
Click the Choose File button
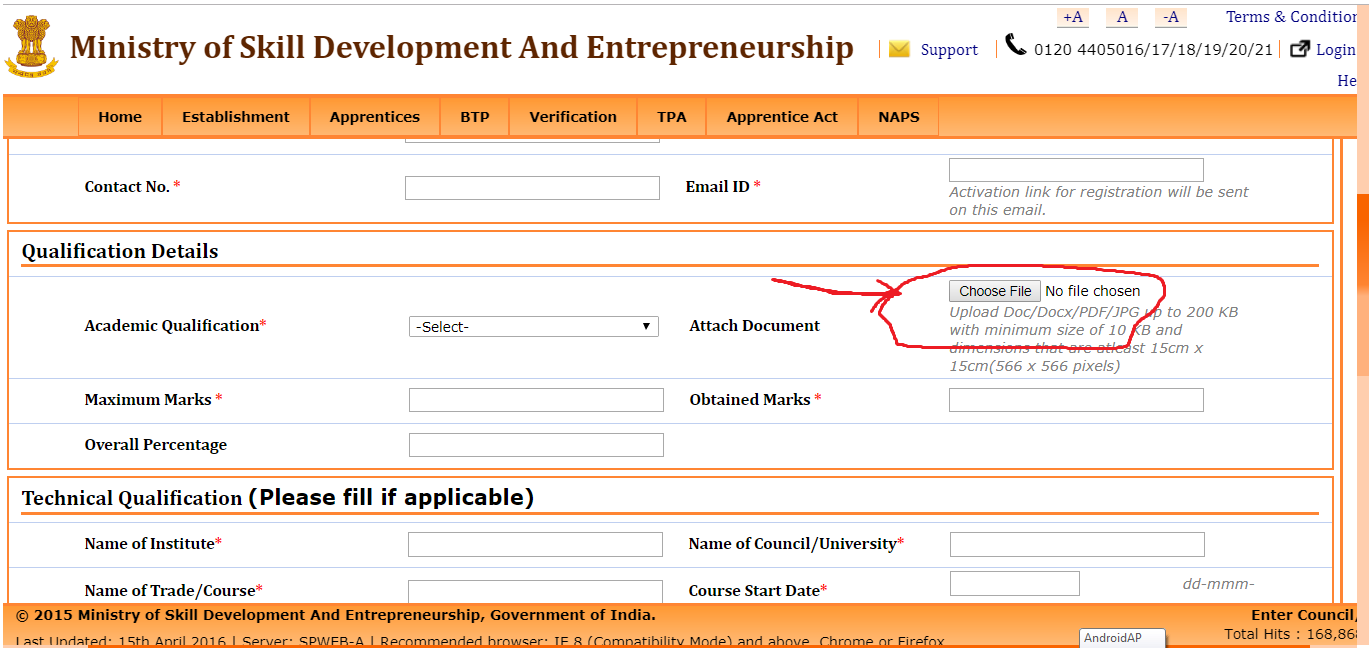(x=995, y=291)
